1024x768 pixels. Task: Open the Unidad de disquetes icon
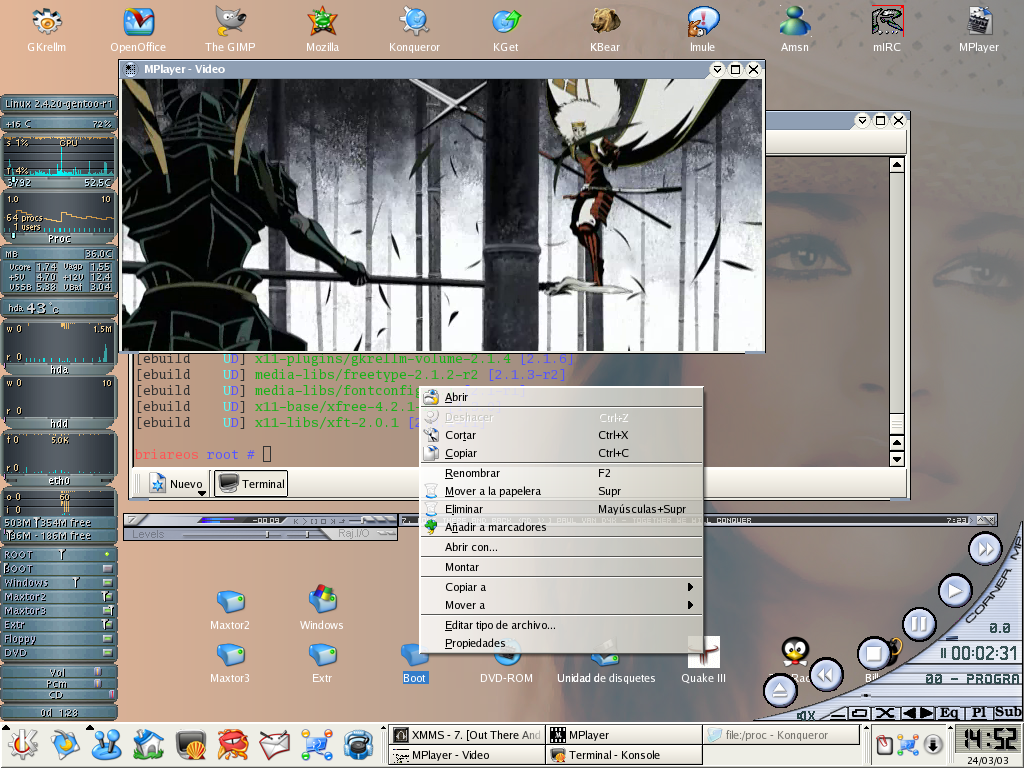coord(606,660)
